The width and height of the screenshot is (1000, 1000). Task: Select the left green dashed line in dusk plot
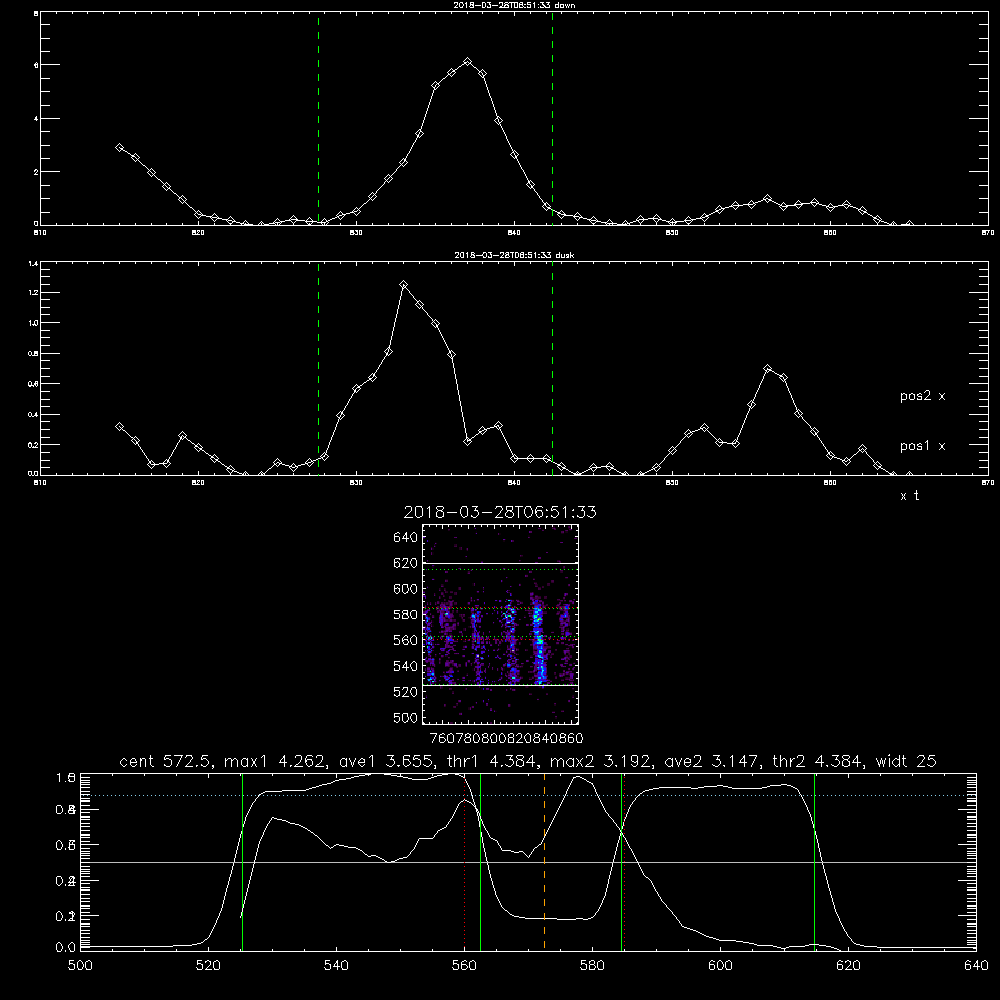coord(318,369)
